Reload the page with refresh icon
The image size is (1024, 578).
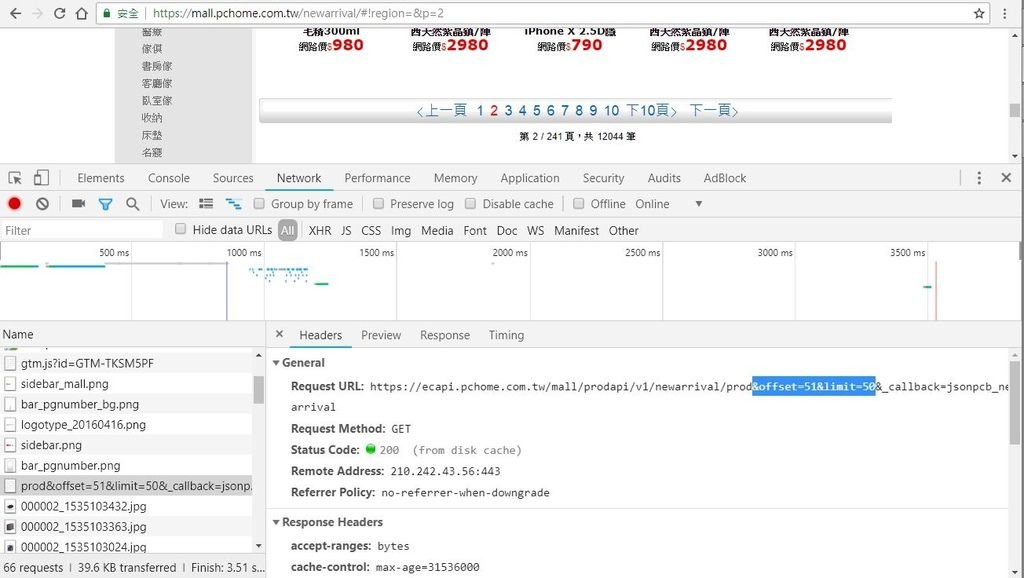[x=59, y=13]
